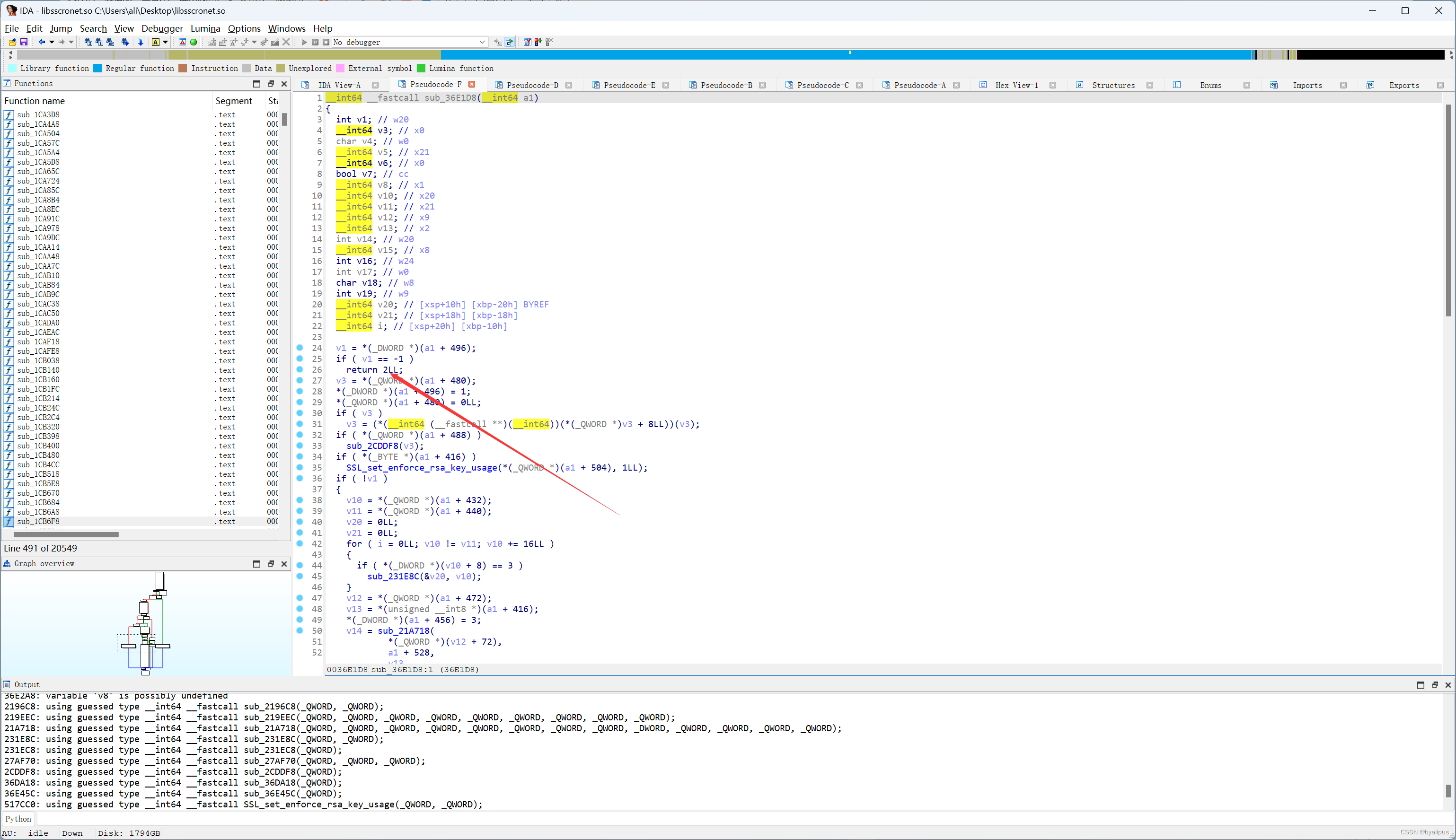Click the red warning sign toolbar icon
Viewport: 1456px width, 840px height.
click(x=182, y=42)
